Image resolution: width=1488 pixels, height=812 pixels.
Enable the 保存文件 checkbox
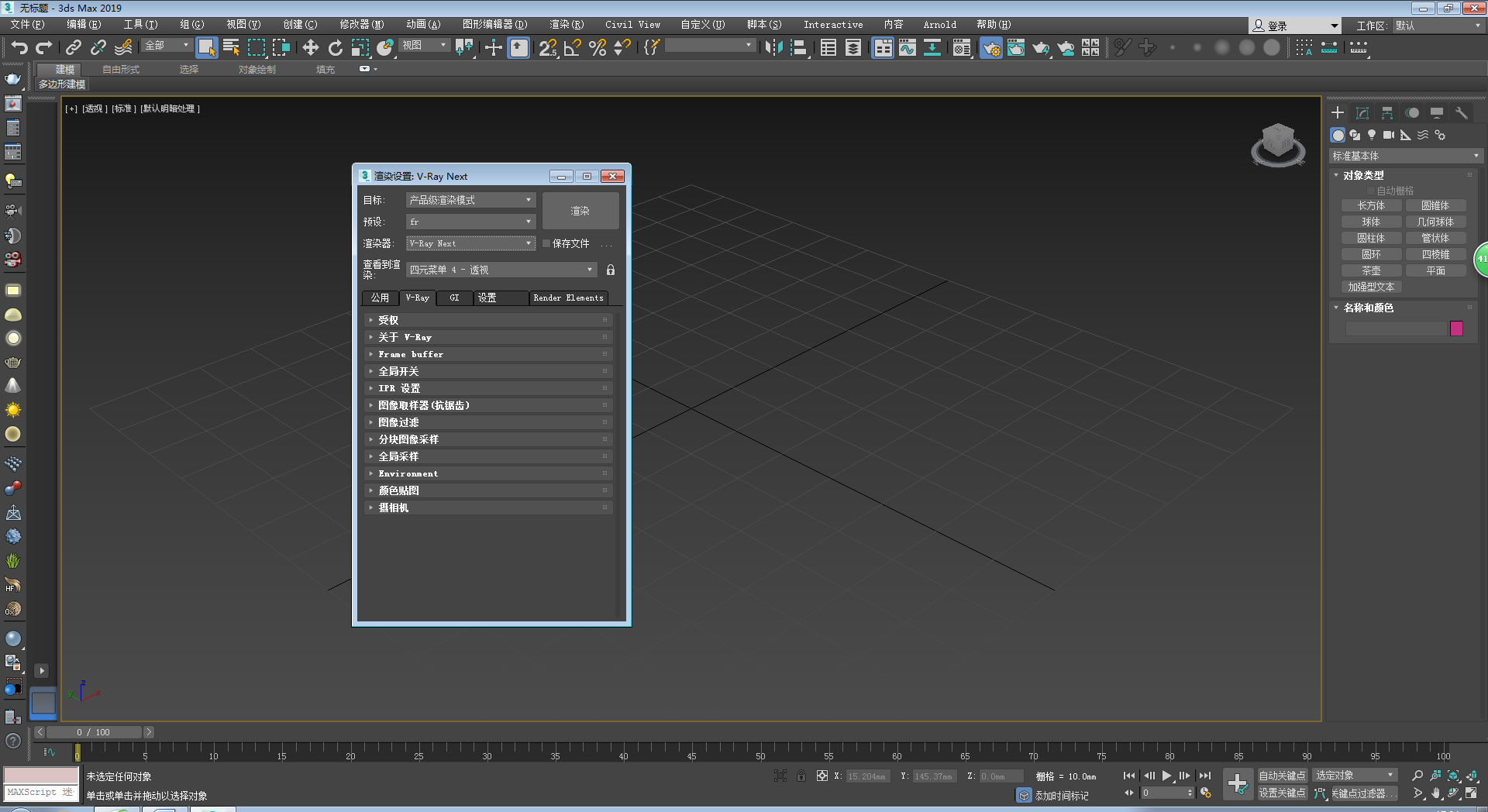click(546, 243)
